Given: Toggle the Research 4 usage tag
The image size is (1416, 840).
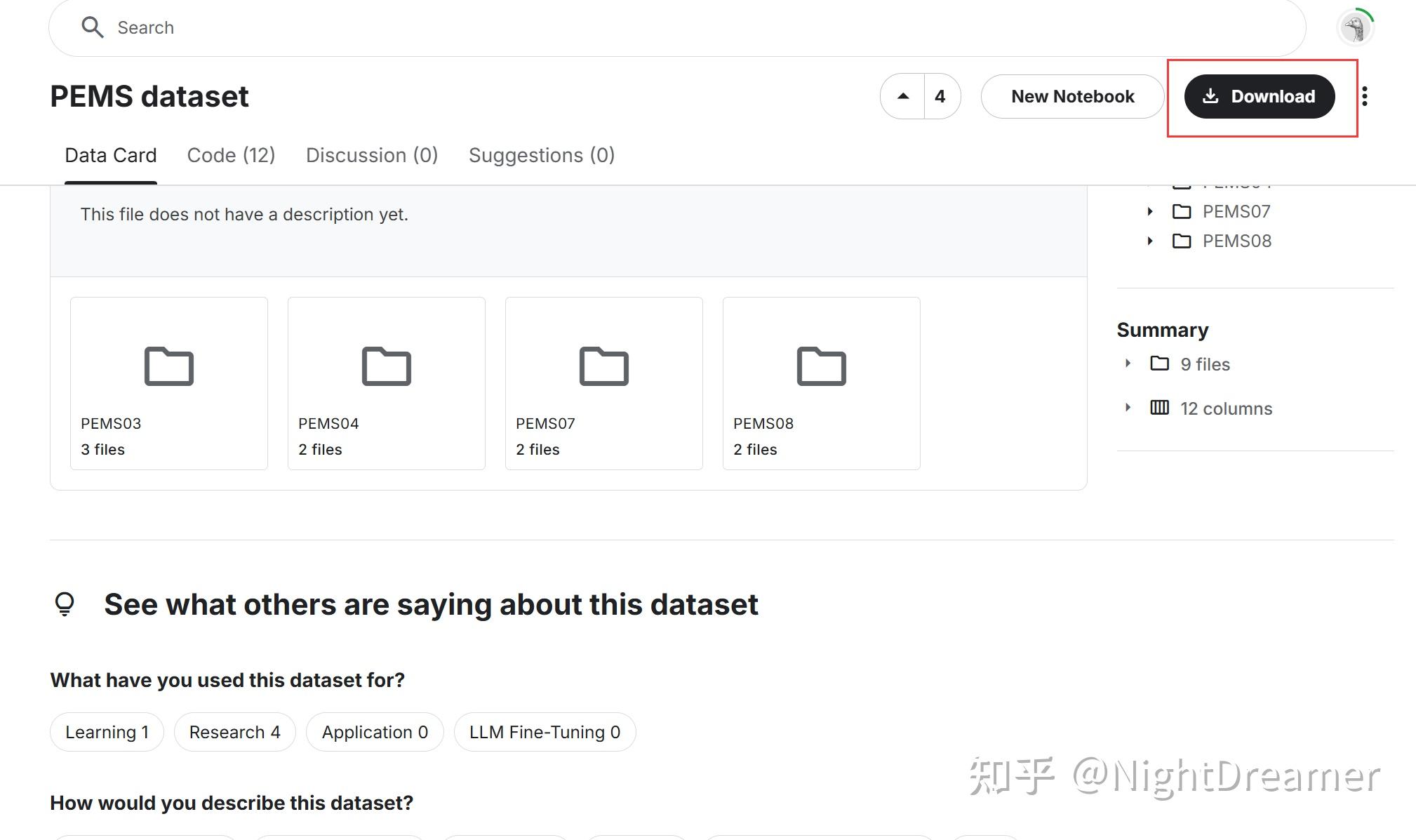Looking at the screenshot, I should click(x=234, y=732).
